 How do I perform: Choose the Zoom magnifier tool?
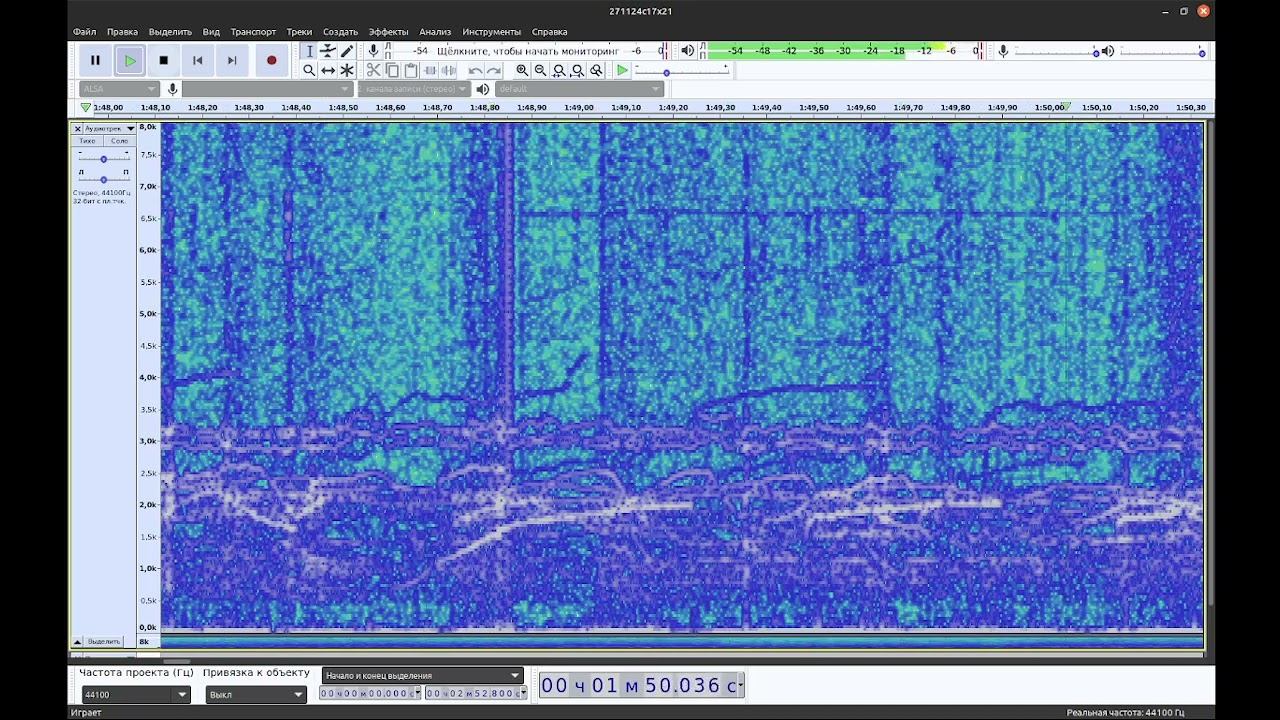tap(309, 70)
